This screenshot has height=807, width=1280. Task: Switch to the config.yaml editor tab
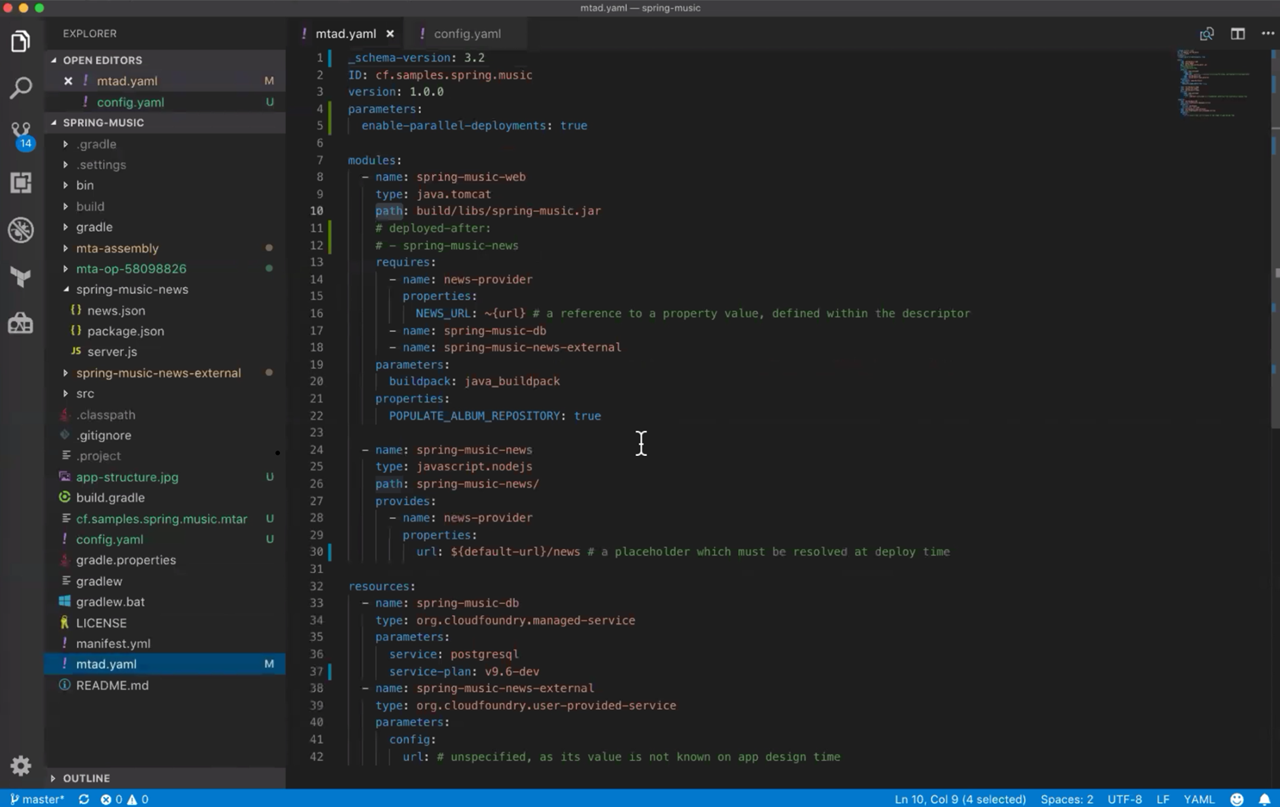point(467,34)
